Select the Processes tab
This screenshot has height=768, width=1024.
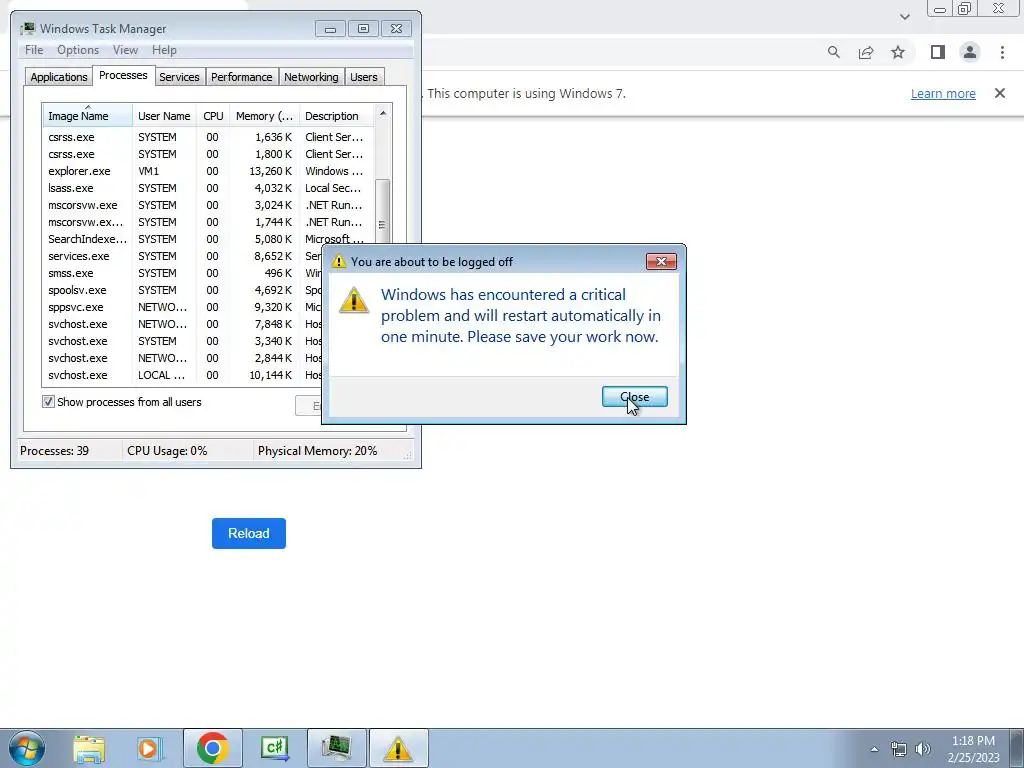123,75
